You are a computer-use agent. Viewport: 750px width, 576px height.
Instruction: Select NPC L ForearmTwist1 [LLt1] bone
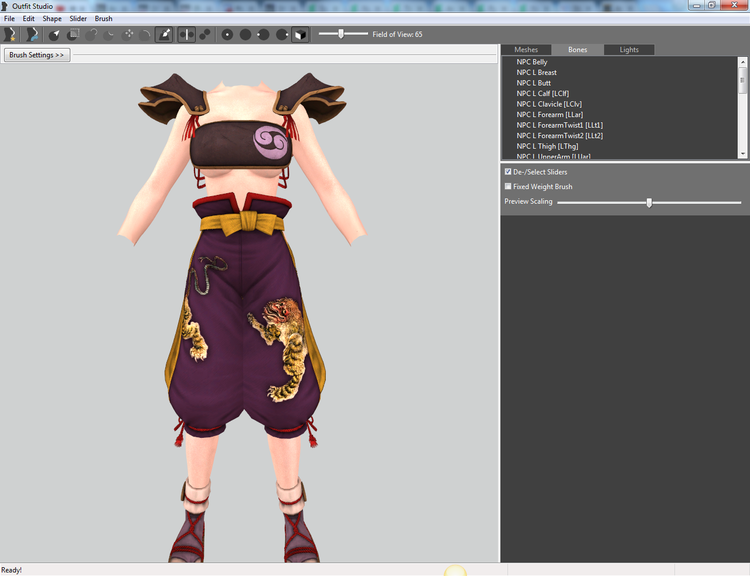tap(560, 125)
